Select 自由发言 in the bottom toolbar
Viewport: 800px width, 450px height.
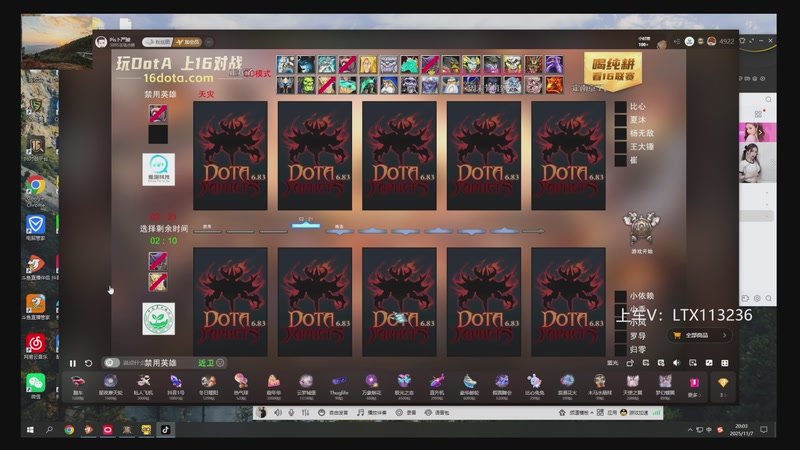[334, 412]
